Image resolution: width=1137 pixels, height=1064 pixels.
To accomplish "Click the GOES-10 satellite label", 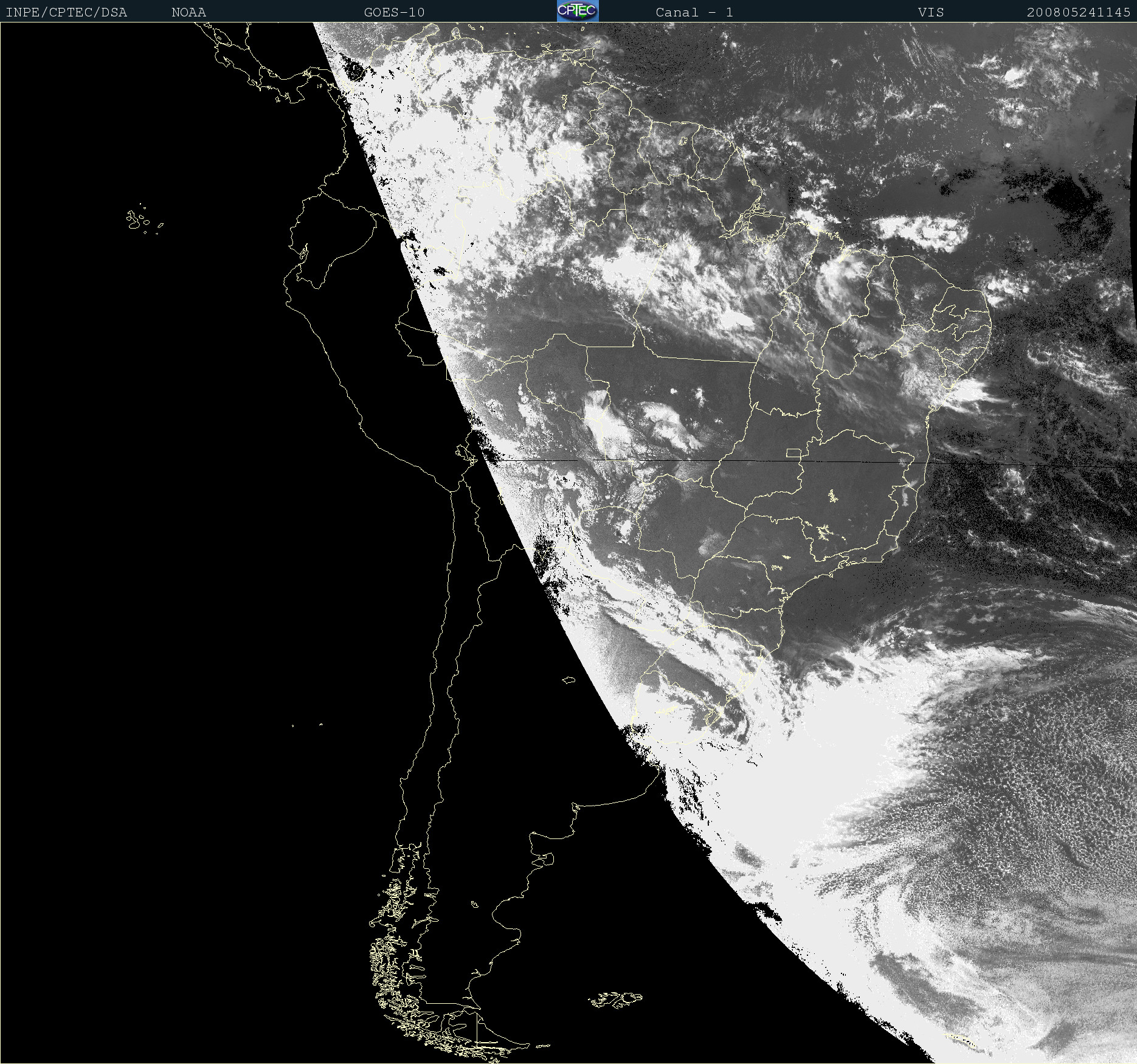I will pos(394,12).
